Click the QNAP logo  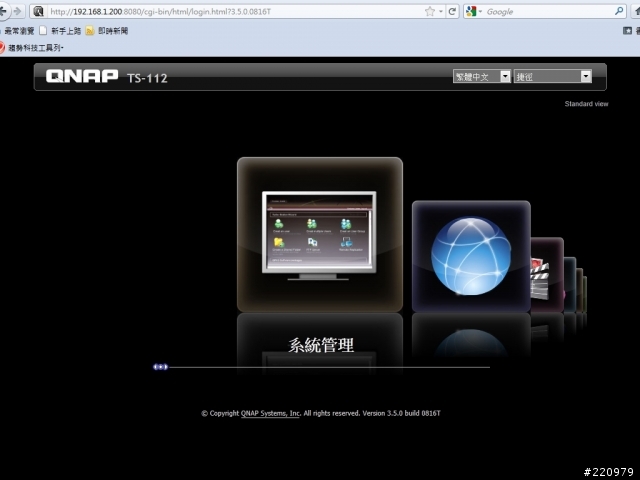pos(82,76)
